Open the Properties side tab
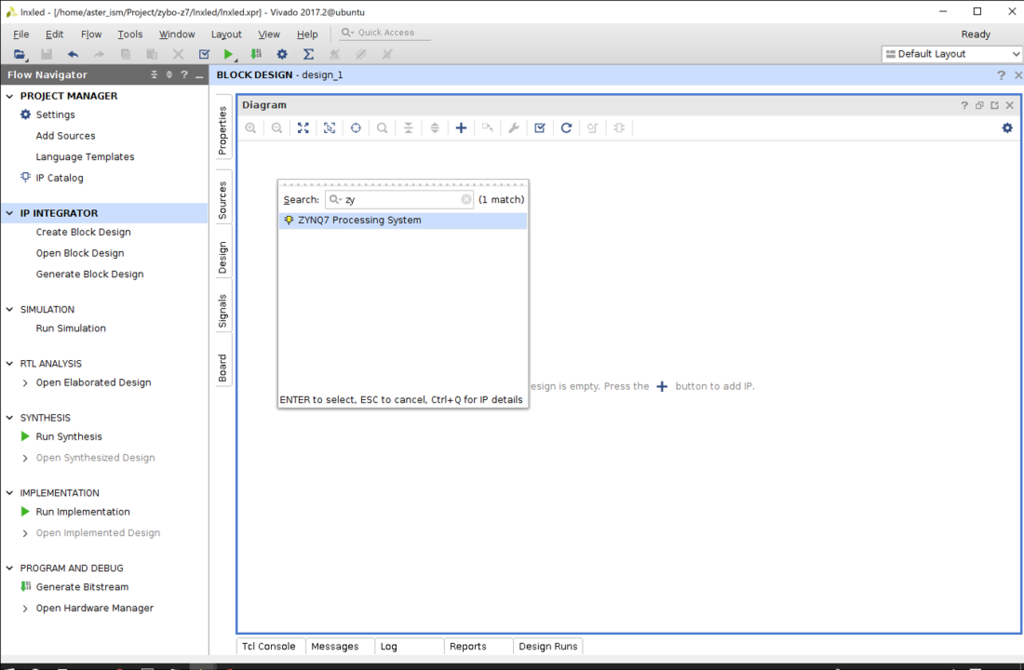Image resolution: width=1024 pixels, height=670 pixels. [223, 130]
